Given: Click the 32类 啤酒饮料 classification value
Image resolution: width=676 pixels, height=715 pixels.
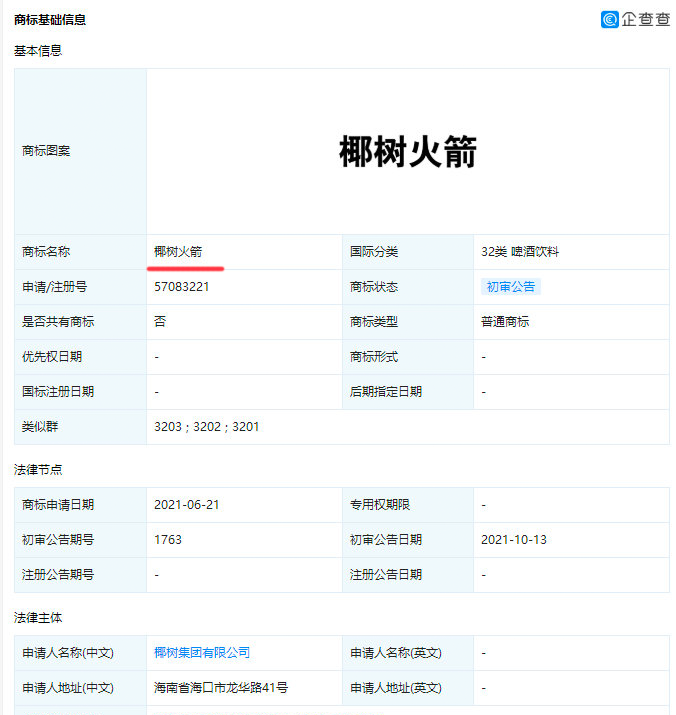Looking at the screenshot, I should (520, 252).
